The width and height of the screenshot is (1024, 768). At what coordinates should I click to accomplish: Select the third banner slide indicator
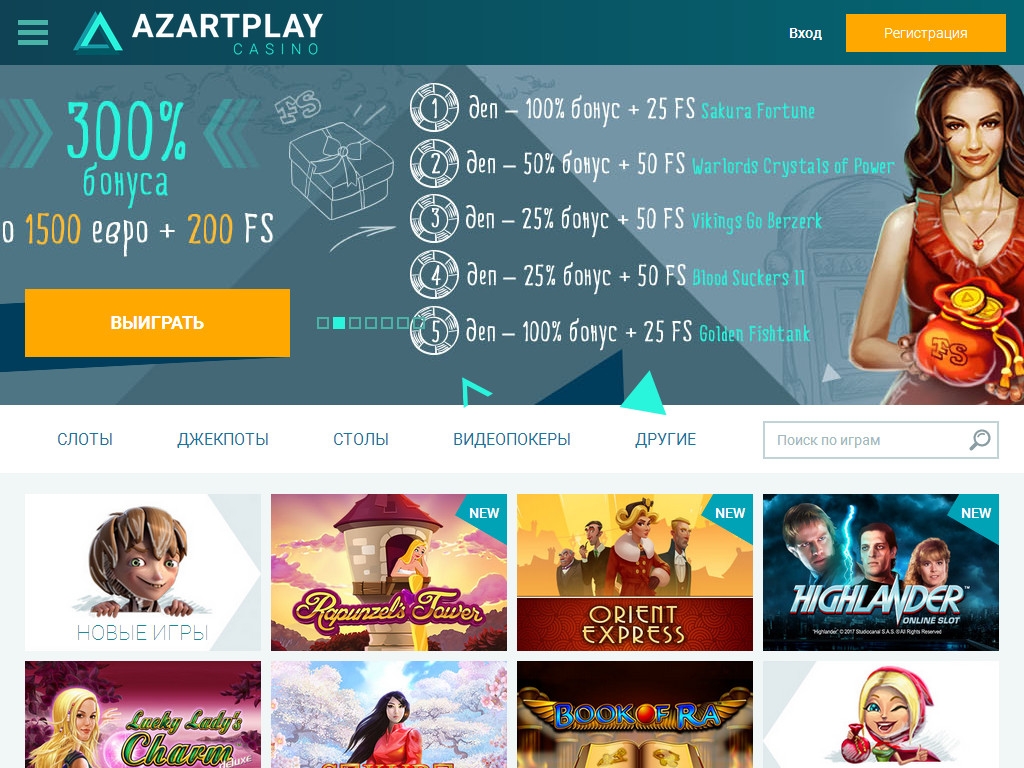tap(355, 323)
